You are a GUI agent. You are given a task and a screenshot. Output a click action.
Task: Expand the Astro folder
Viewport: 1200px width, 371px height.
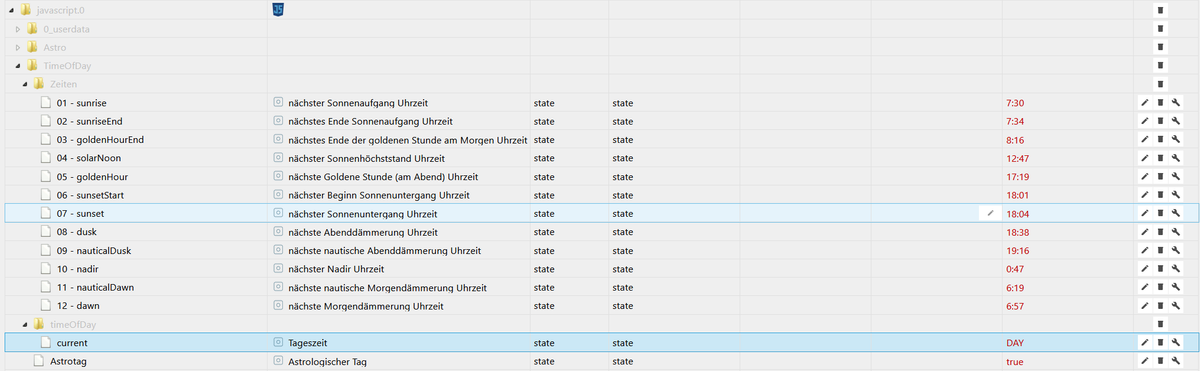[x=18, y=47]
